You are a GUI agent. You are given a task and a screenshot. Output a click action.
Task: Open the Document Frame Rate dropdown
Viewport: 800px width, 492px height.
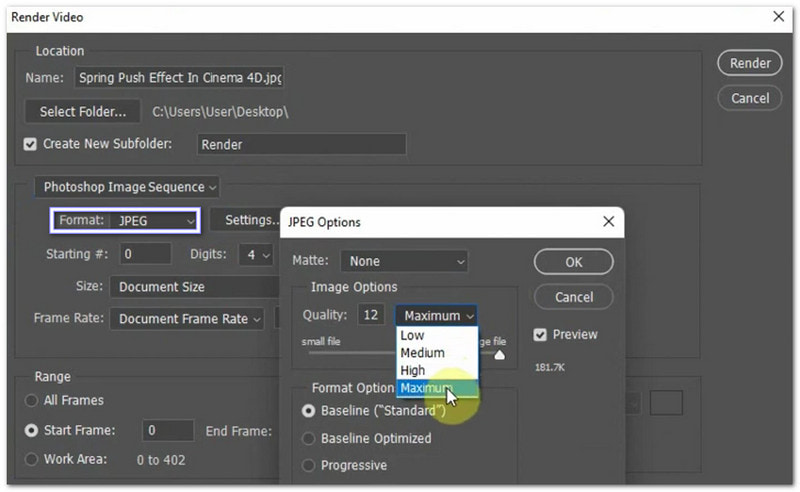click(190, 319)
